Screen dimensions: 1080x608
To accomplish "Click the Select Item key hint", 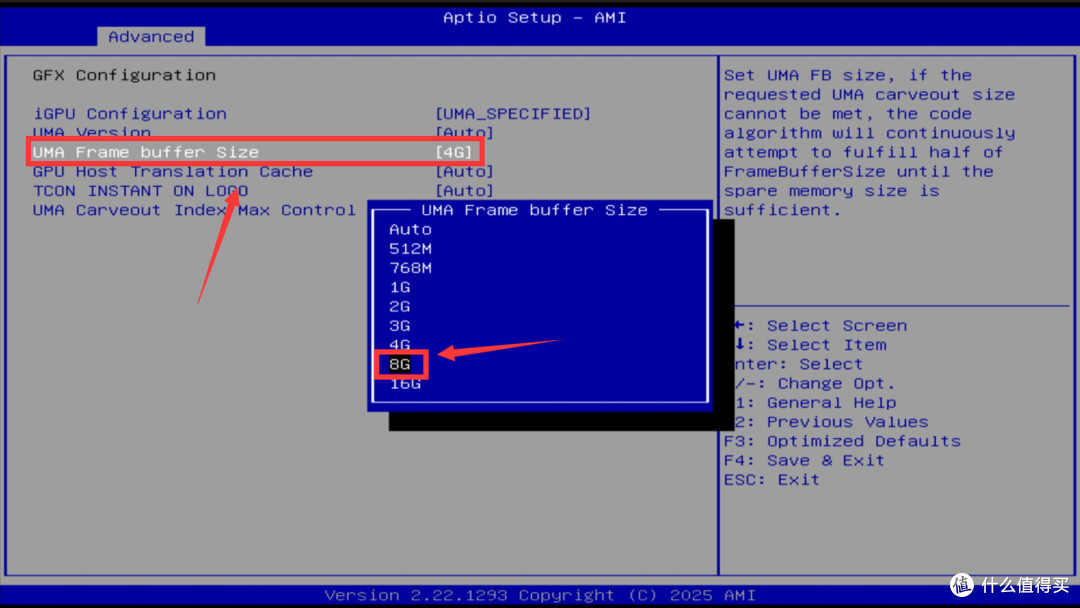I will (x=827, y=345).
